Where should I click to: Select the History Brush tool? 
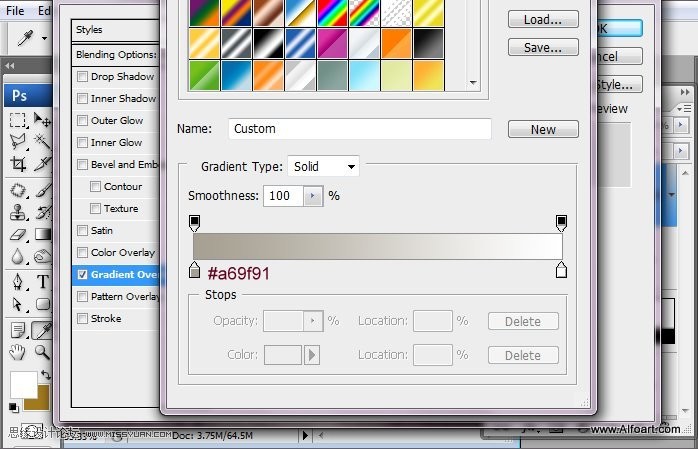tap(42, 212)
